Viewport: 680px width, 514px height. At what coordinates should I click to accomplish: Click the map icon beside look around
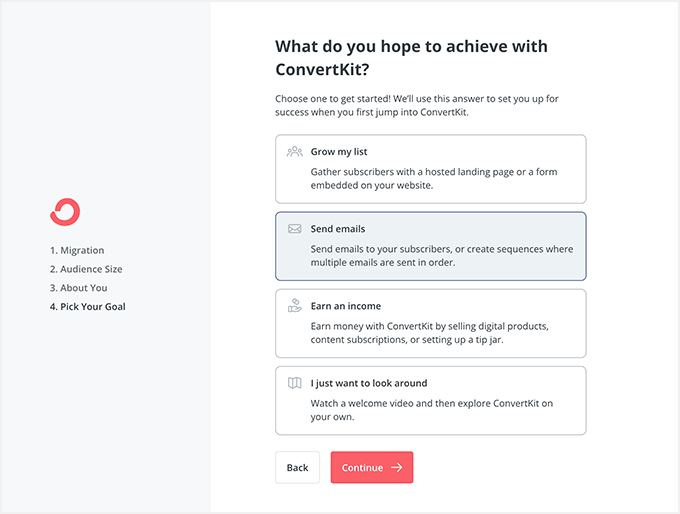[295, 383]
